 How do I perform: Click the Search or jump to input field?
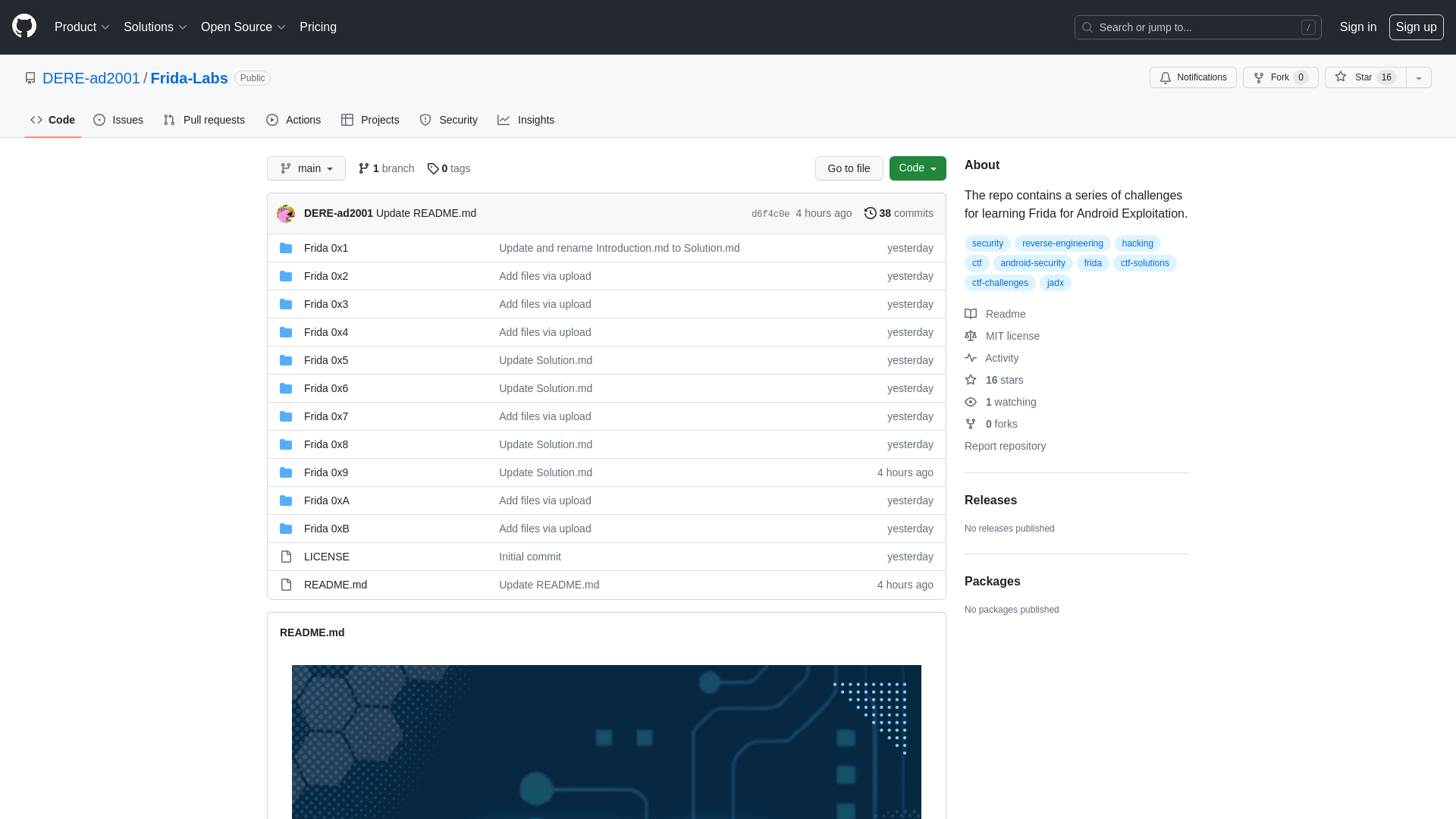coord(1198,27)
